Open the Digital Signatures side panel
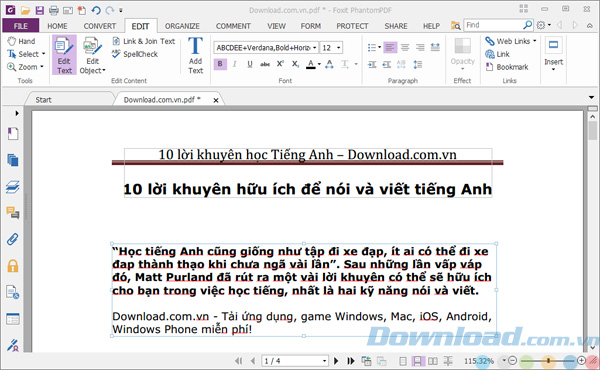This screenshot has width=600, height=370. [x=13, y=345]
